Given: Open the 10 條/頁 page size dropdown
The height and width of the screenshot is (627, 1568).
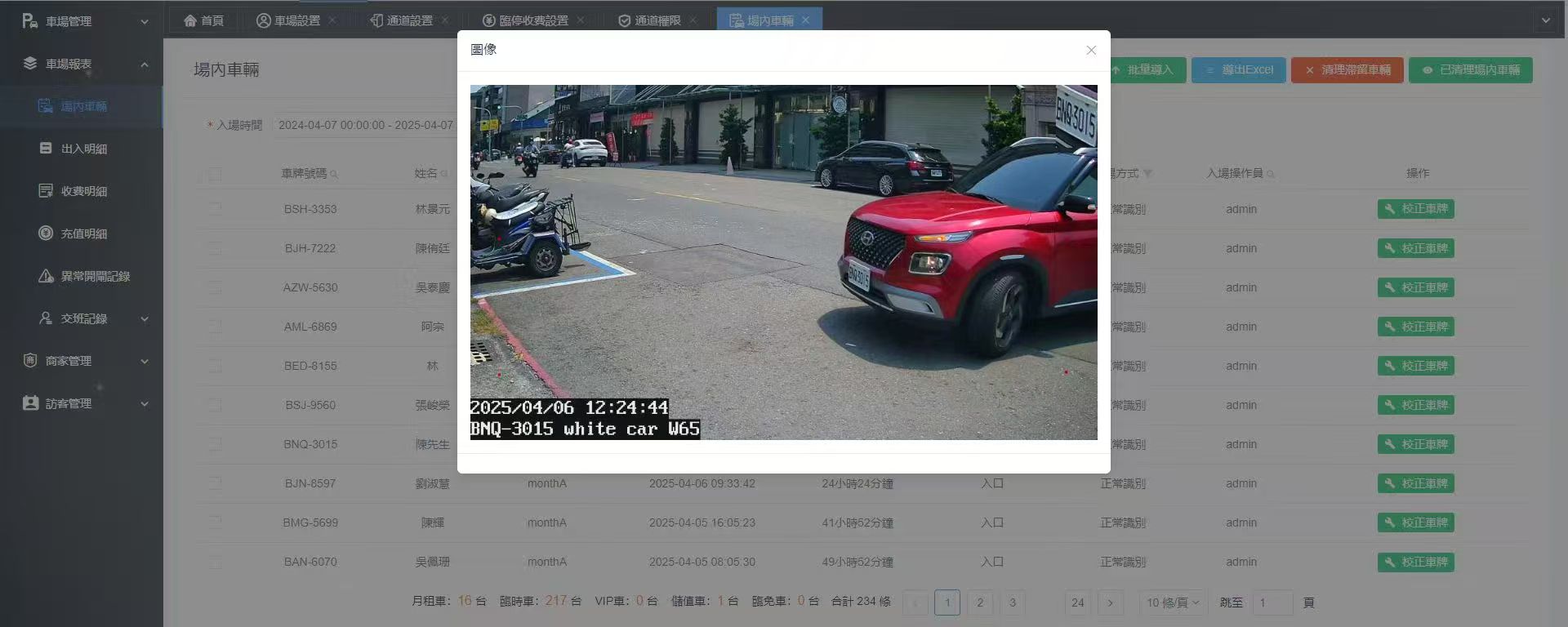Looking at the screenshot, I should pyautogui.click(x=1172, y=603).
